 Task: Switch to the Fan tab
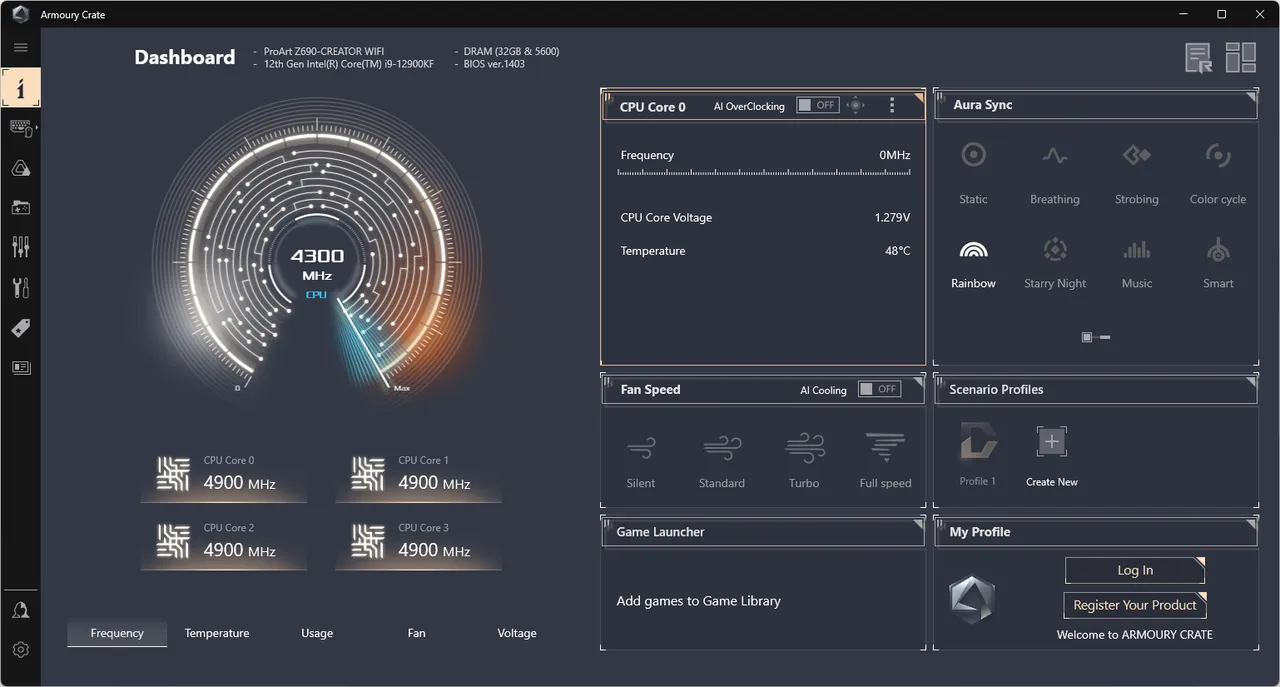[417, 633]
